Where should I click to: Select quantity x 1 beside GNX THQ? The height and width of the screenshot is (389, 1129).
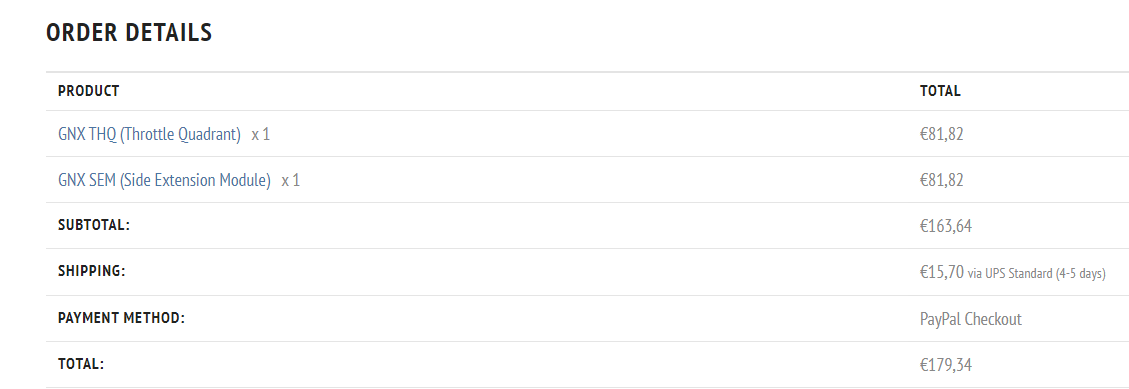[261, 135]
